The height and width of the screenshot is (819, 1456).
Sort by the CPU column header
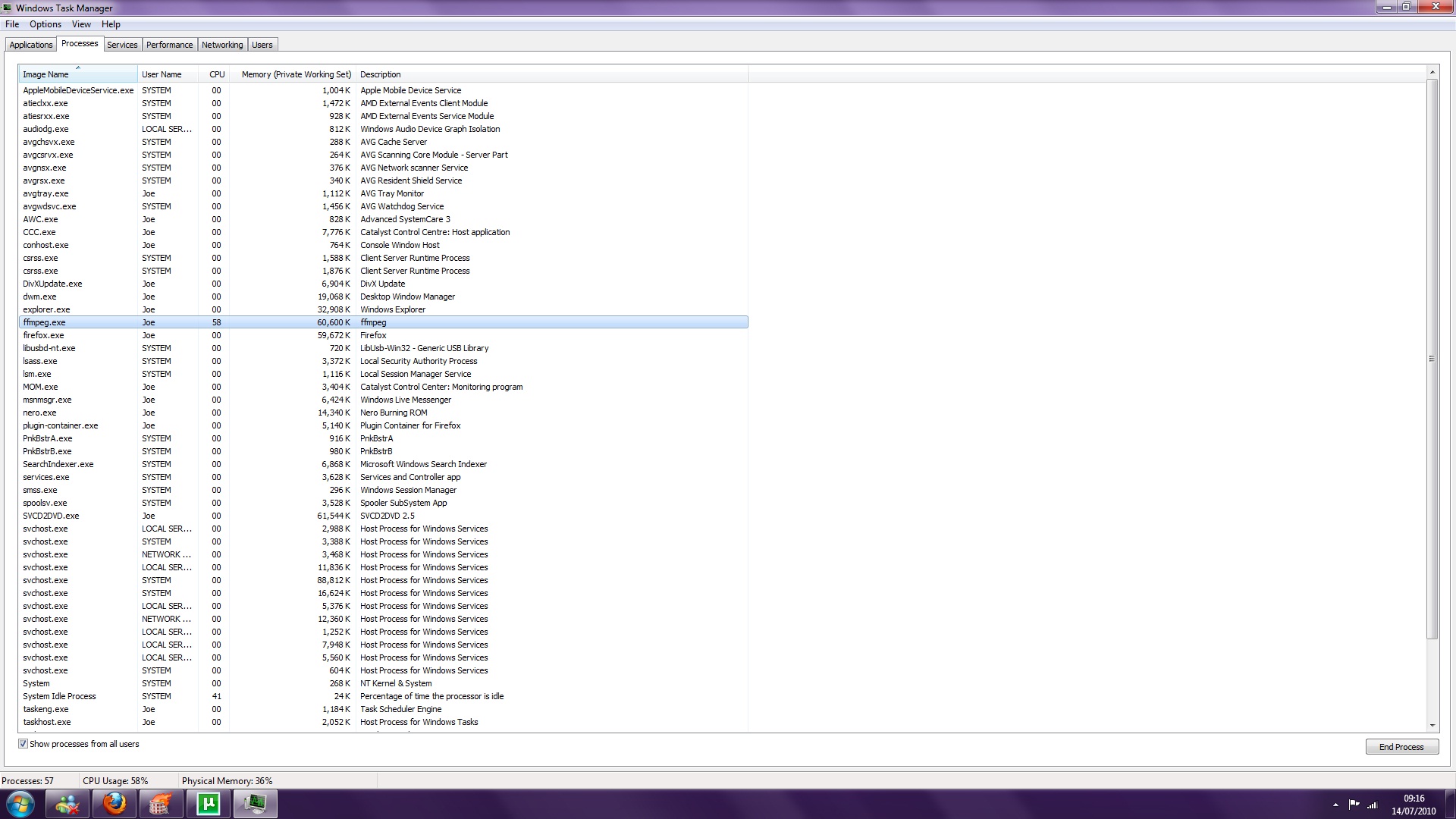point(215,74)
